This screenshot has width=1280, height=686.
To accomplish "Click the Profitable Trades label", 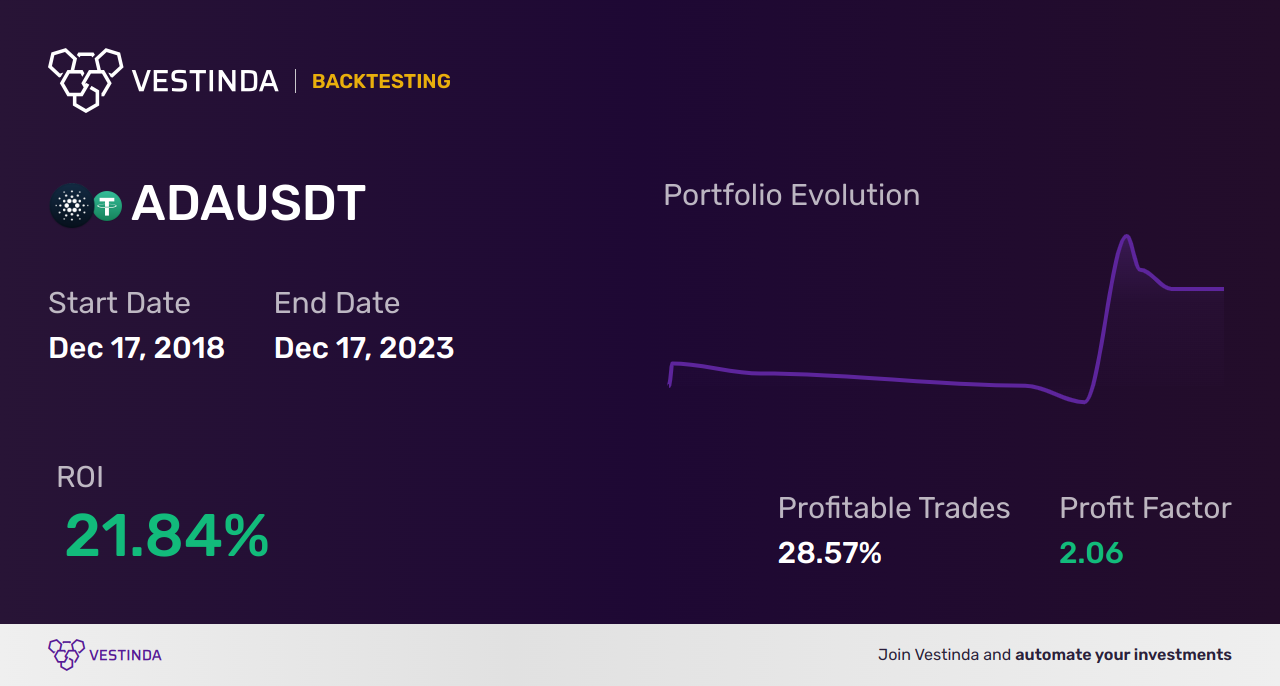I will (x=893, y=508).
